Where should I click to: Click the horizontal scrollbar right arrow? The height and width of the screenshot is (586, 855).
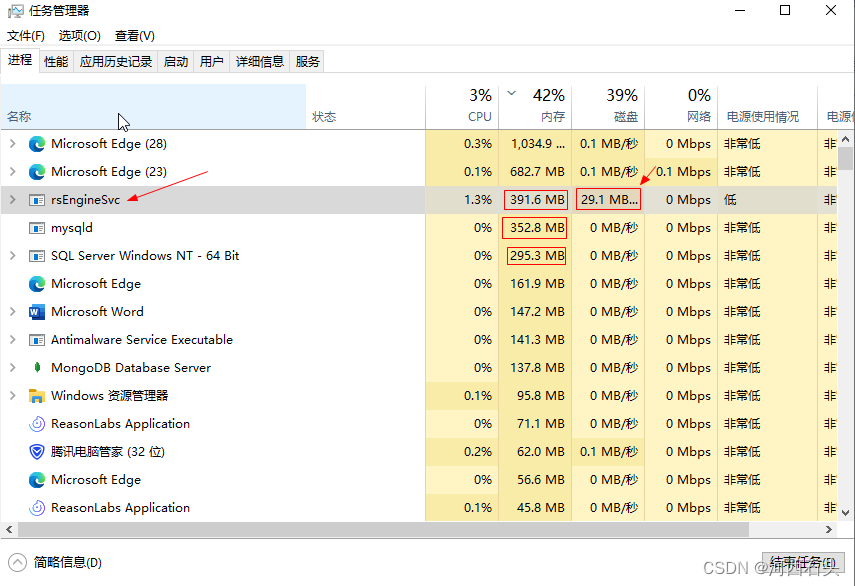click(x=829, y=529)
